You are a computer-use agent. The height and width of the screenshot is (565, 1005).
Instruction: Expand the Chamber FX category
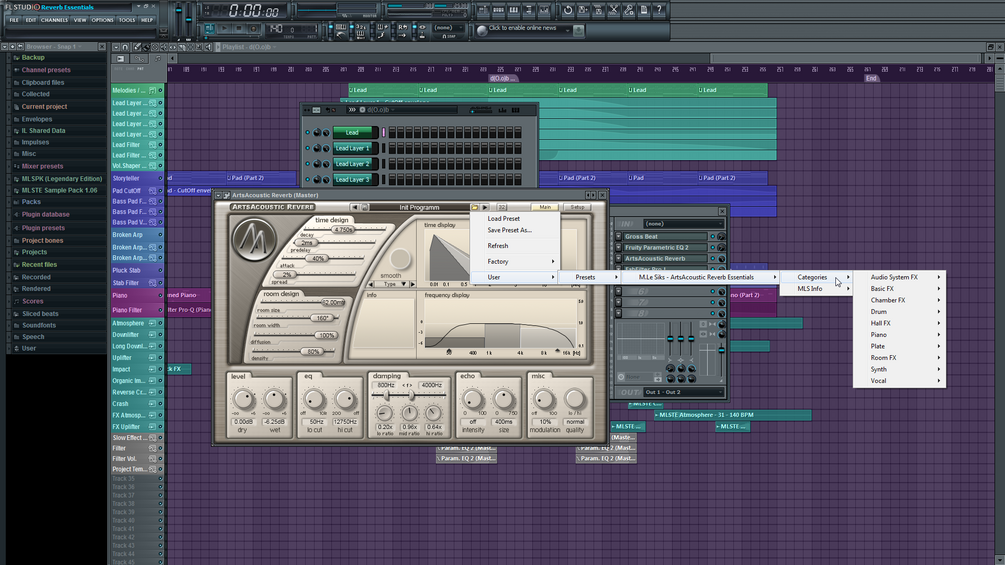899,300
